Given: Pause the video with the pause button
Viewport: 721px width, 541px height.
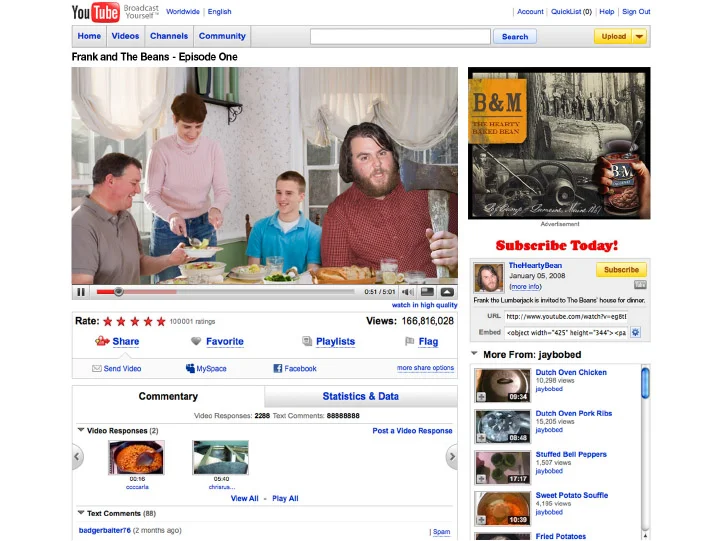Looking at the screenshot, I should point(81,292).
